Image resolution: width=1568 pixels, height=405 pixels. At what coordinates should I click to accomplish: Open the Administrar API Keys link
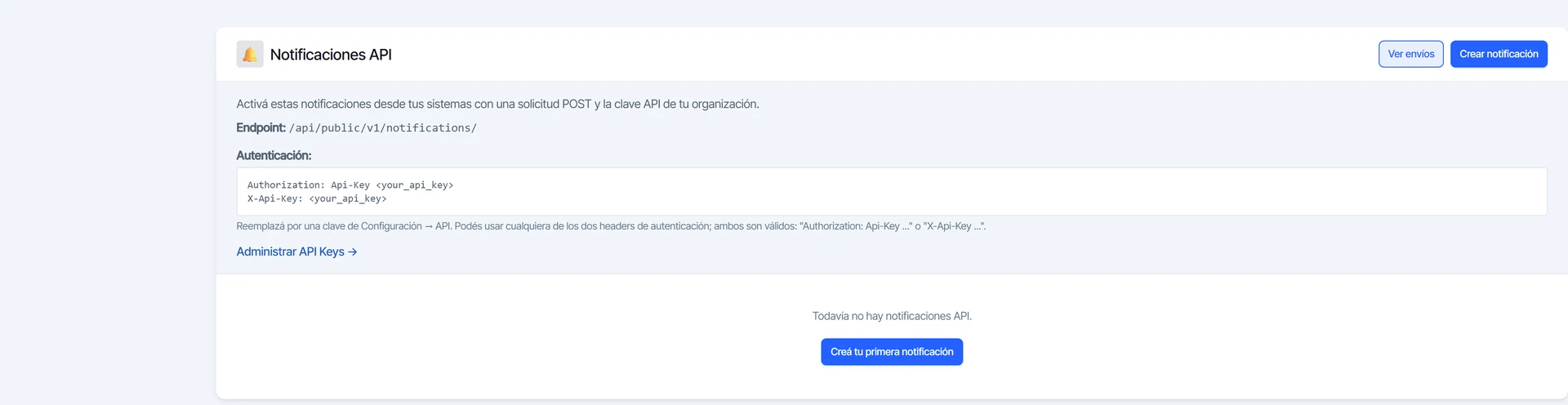(296, 251)
